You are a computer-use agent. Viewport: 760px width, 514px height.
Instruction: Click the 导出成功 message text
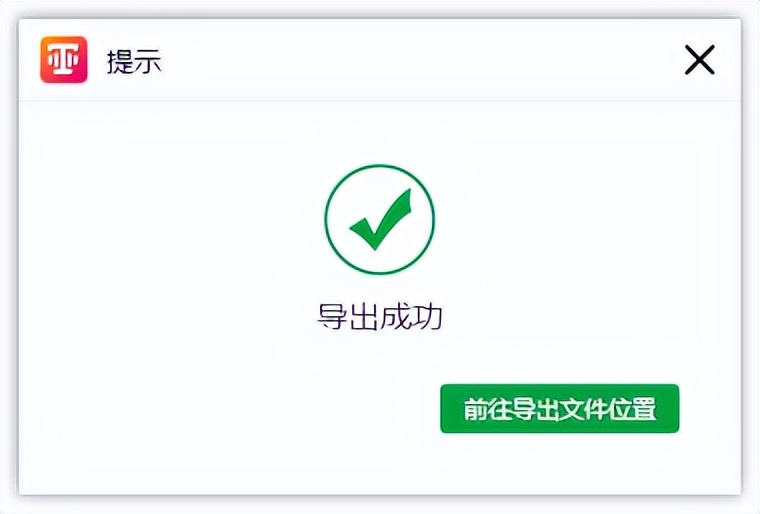coord(380,317)
